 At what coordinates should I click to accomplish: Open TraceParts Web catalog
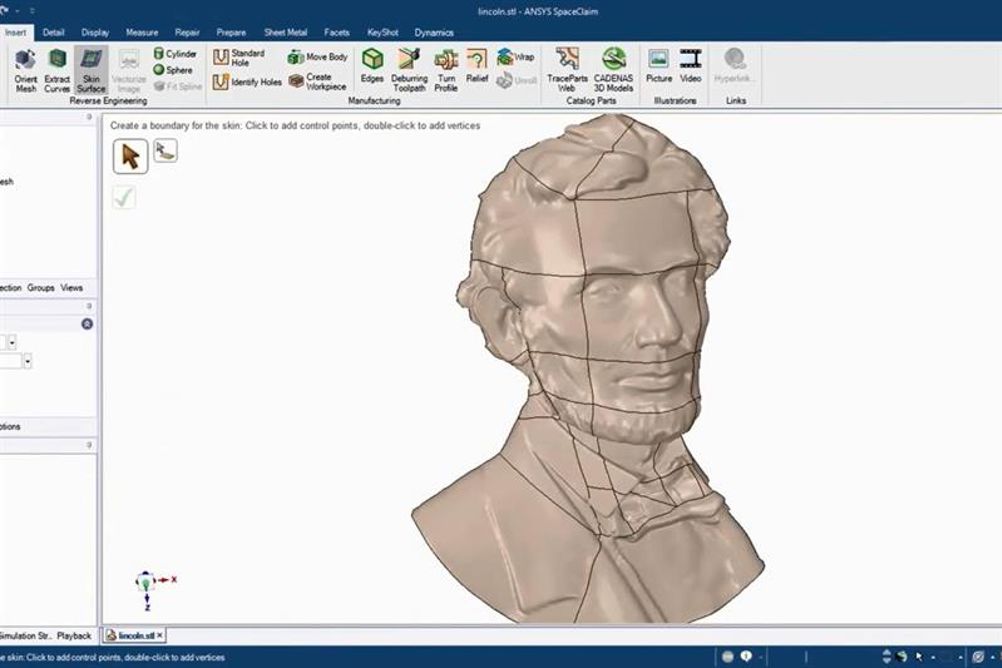tap(567, 70)
